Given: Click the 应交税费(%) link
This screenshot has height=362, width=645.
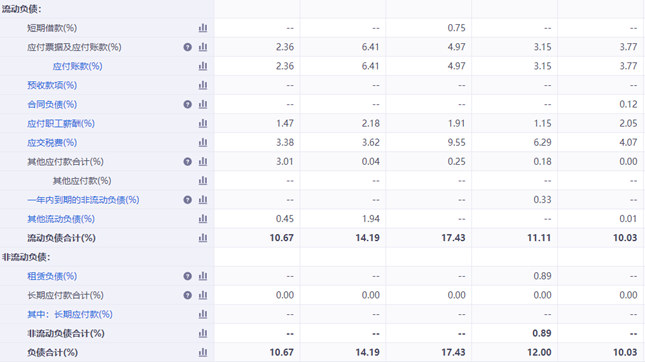Looking at the screenshot, I should (52, 143).
